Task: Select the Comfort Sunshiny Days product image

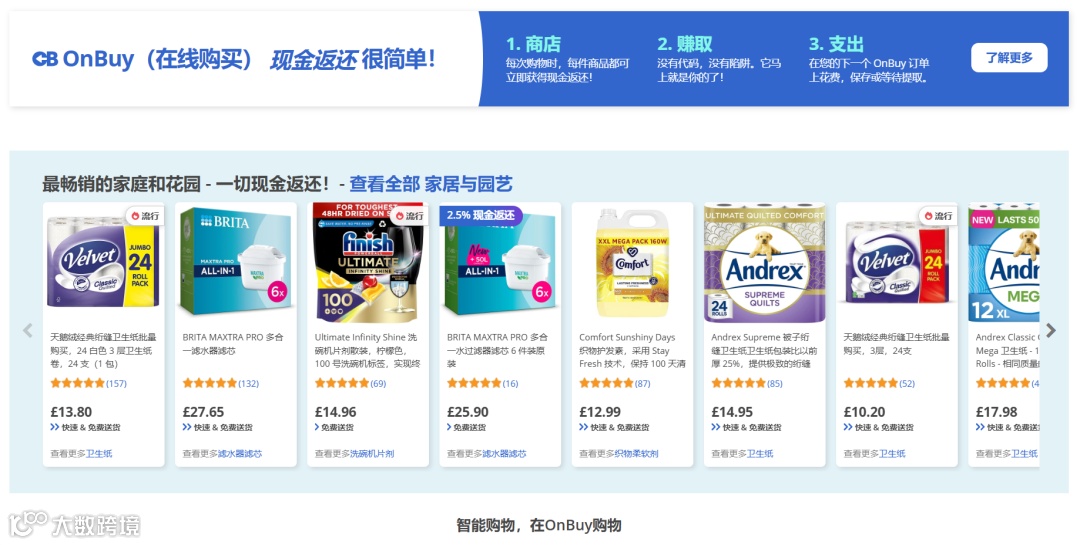Action: click(x=632, y=263)
